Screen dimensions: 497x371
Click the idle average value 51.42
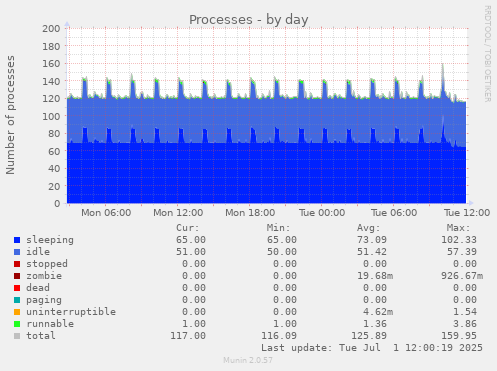[x=372, y=252]
